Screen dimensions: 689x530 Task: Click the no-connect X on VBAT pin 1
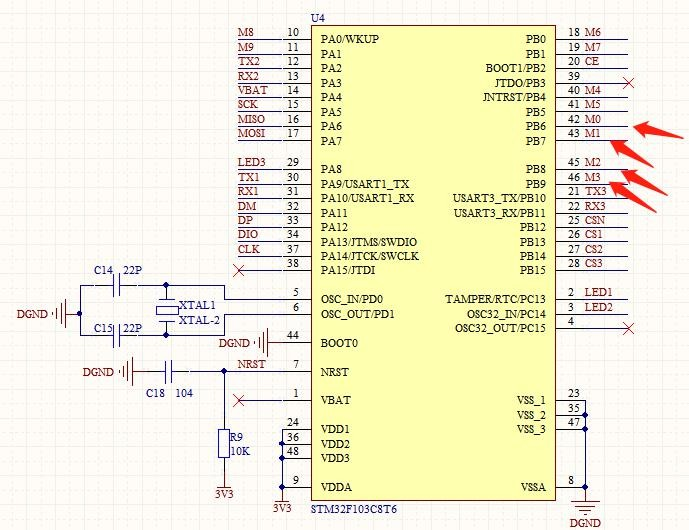click(x=239, y=400)
